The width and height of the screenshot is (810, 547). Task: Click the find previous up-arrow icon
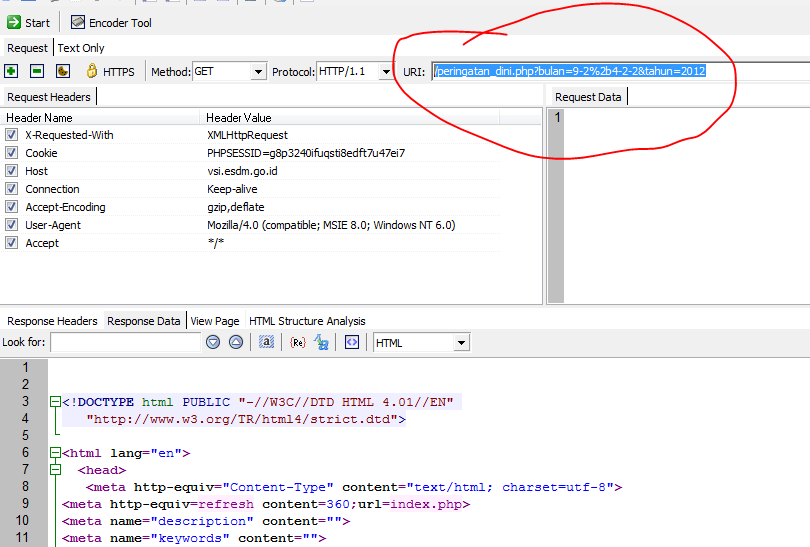click(236, 342)
